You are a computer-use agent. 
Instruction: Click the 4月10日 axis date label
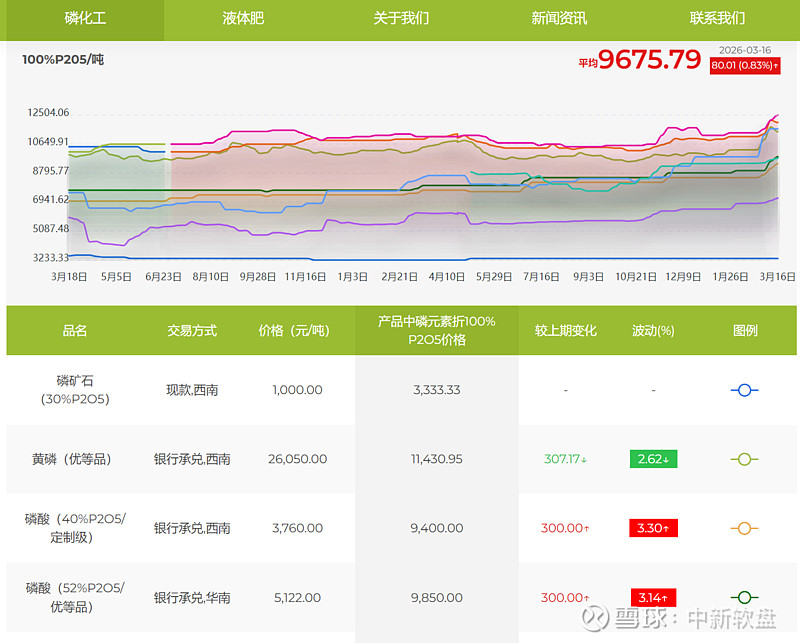[446, 277]
